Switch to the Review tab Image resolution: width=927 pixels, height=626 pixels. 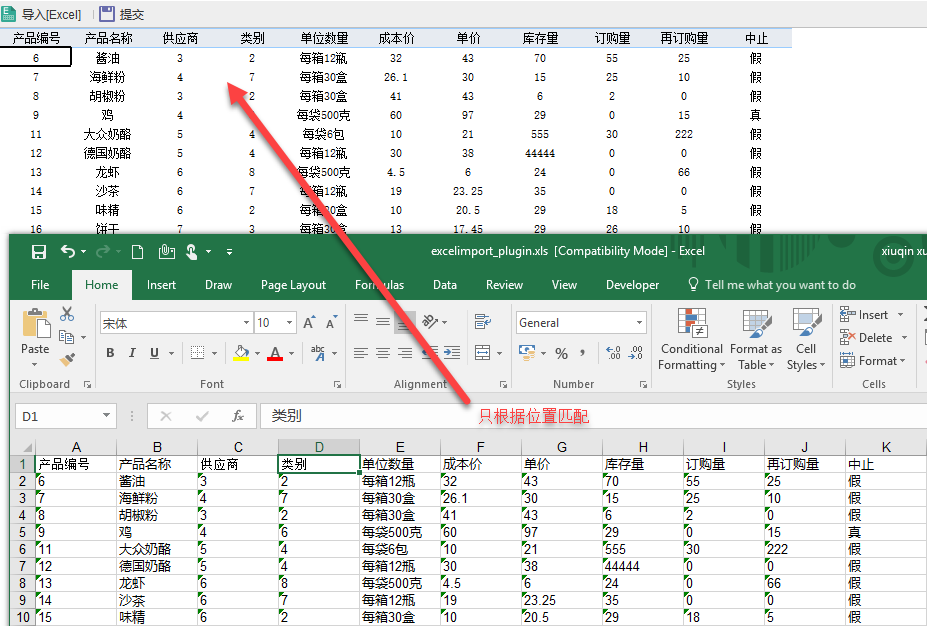tap(504, 285)
